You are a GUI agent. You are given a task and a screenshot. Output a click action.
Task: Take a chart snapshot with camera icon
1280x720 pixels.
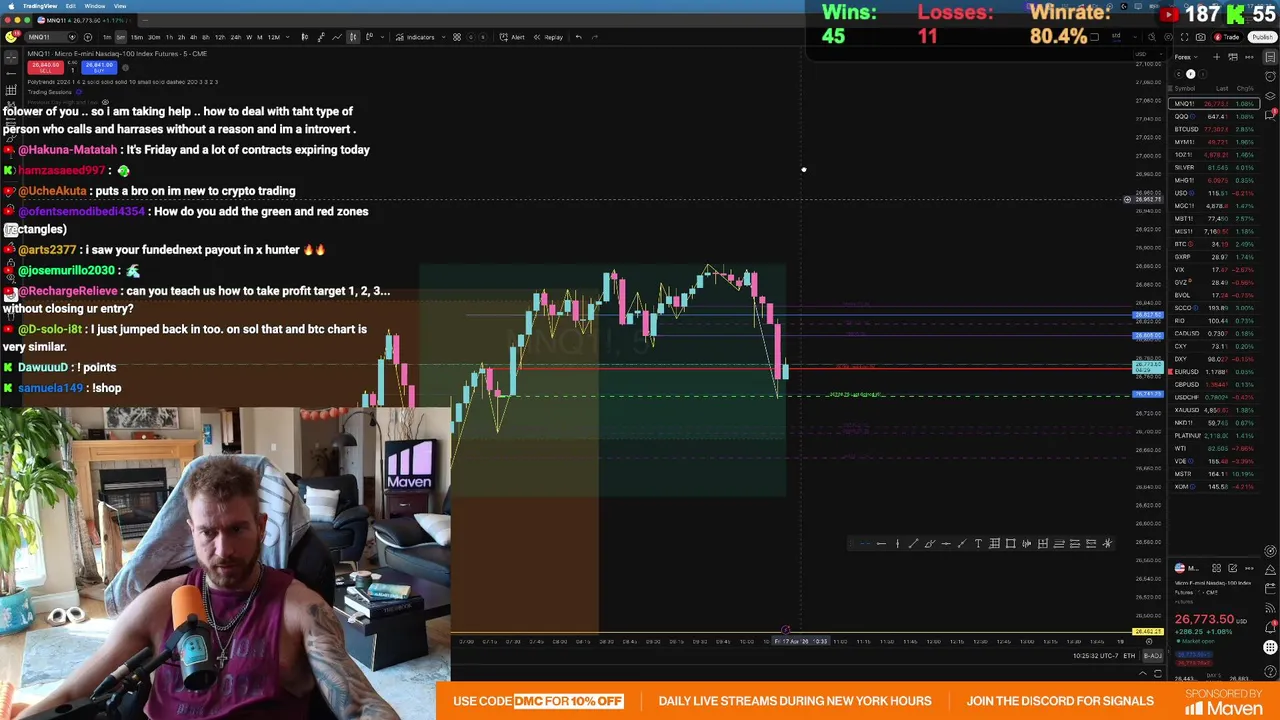tap(1201, 37)
